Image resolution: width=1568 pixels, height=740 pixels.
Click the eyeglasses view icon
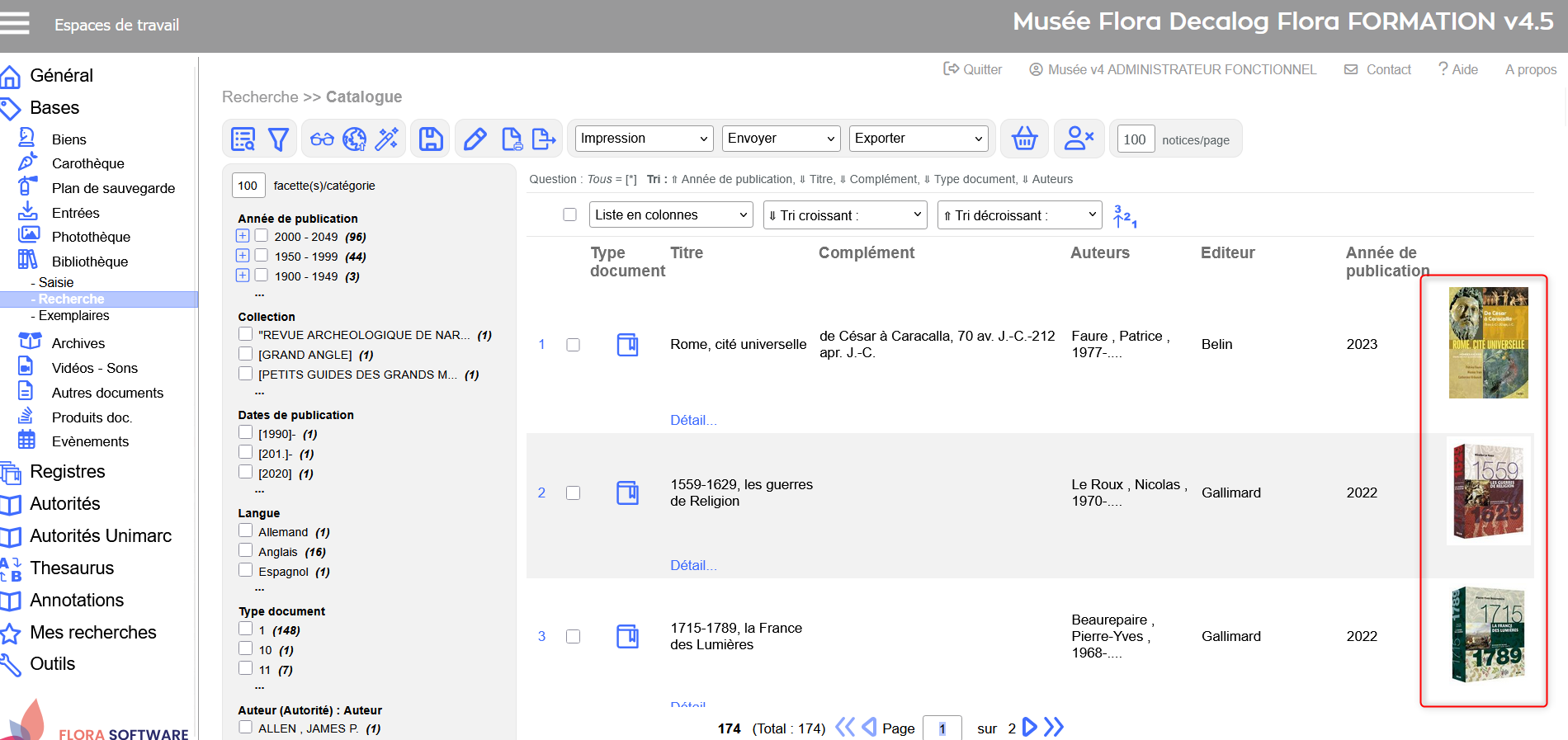[x=322, y=139]
